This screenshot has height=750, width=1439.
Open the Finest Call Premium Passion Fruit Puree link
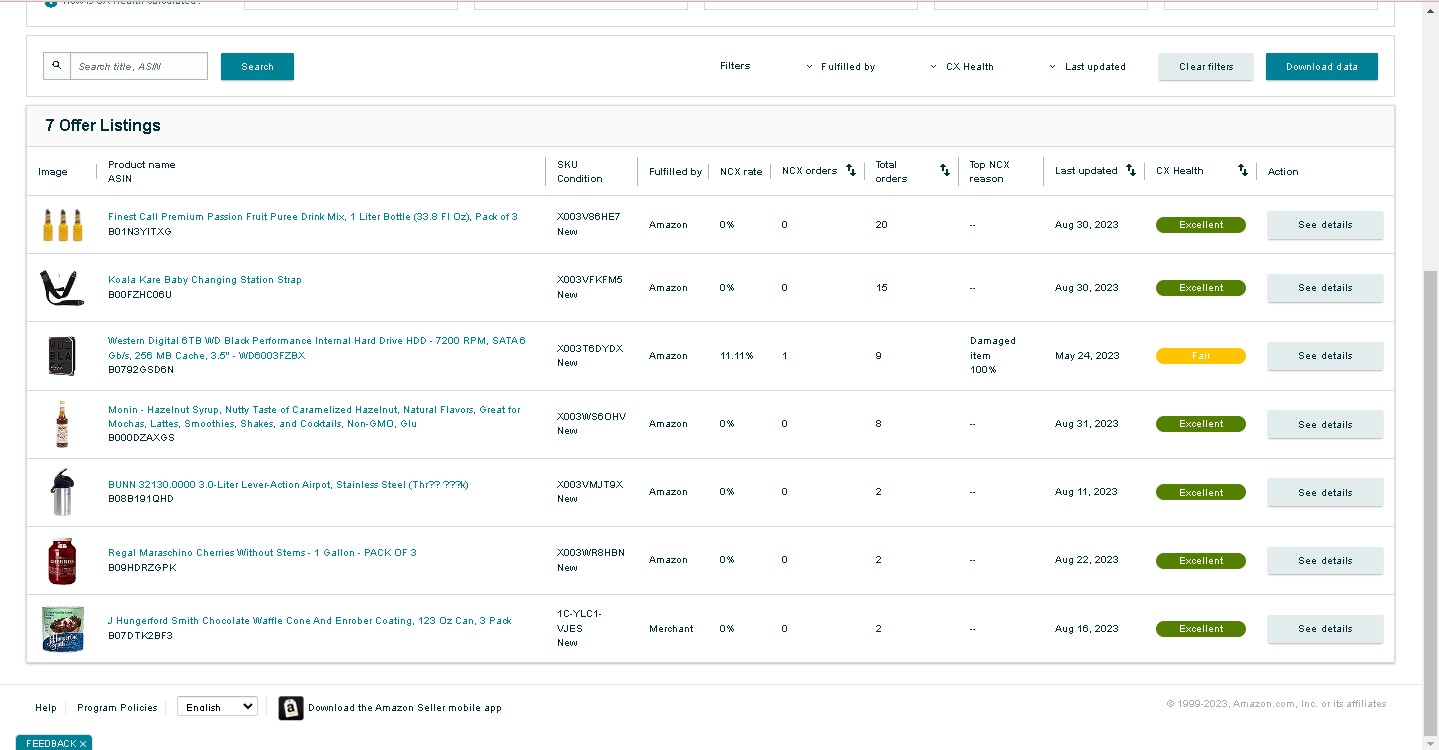tap(313, 217)
